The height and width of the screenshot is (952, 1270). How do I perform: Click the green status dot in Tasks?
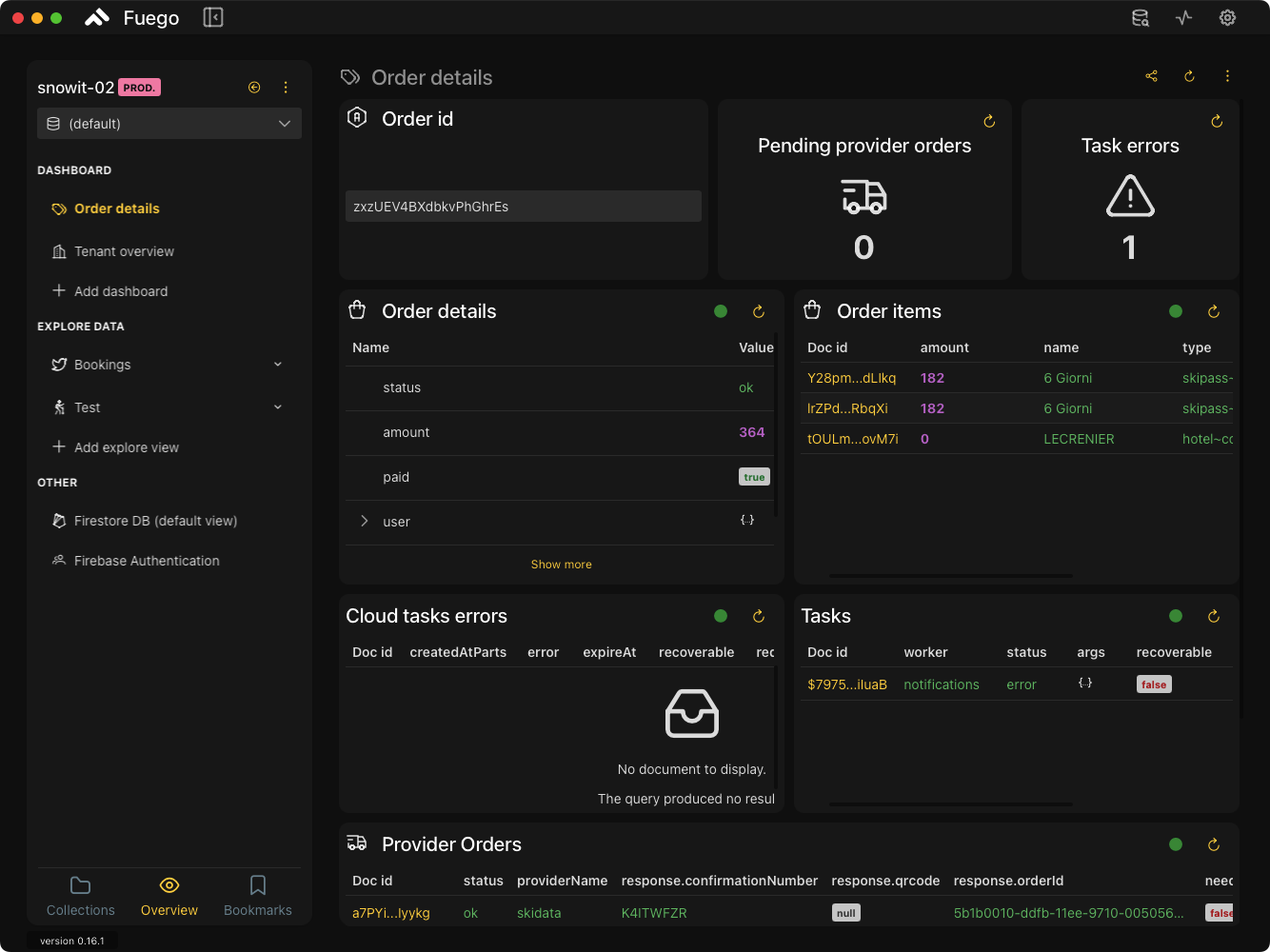click(x=1176, y=616)
